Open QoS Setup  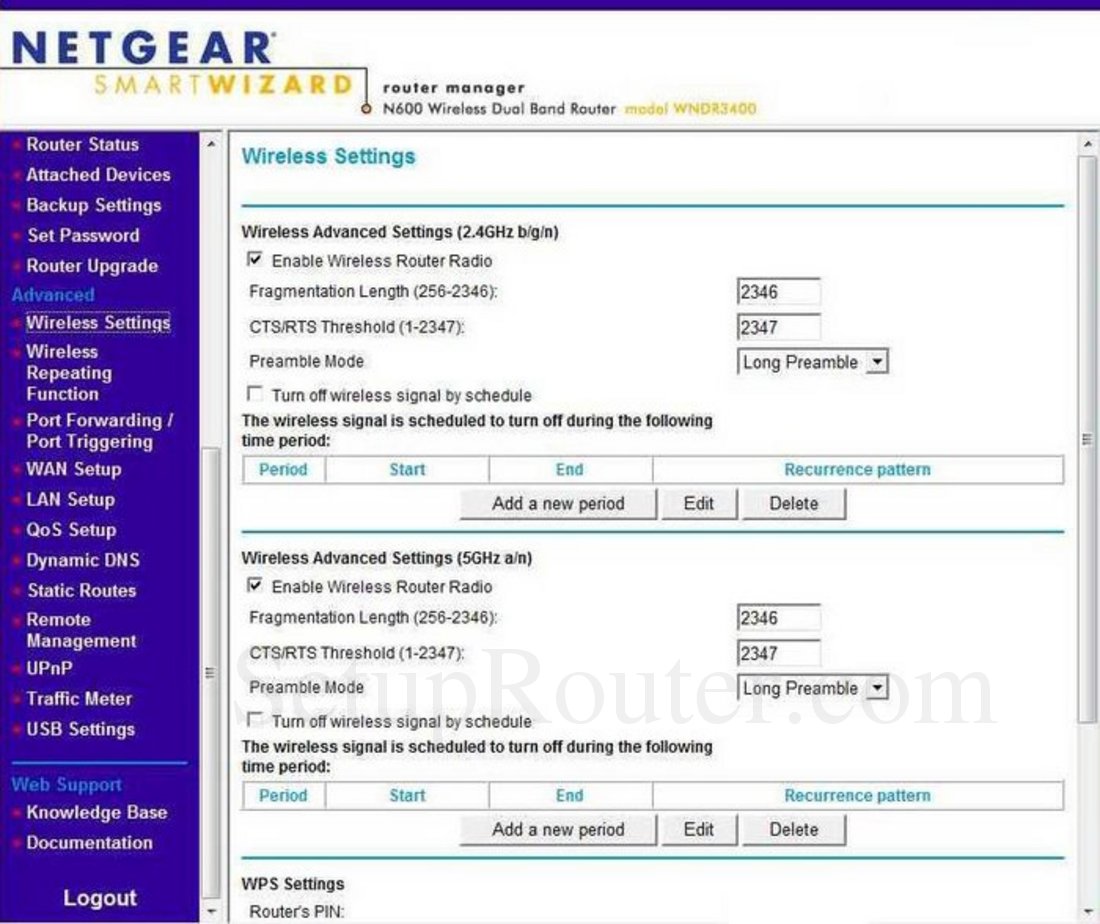tap(70, 530)
